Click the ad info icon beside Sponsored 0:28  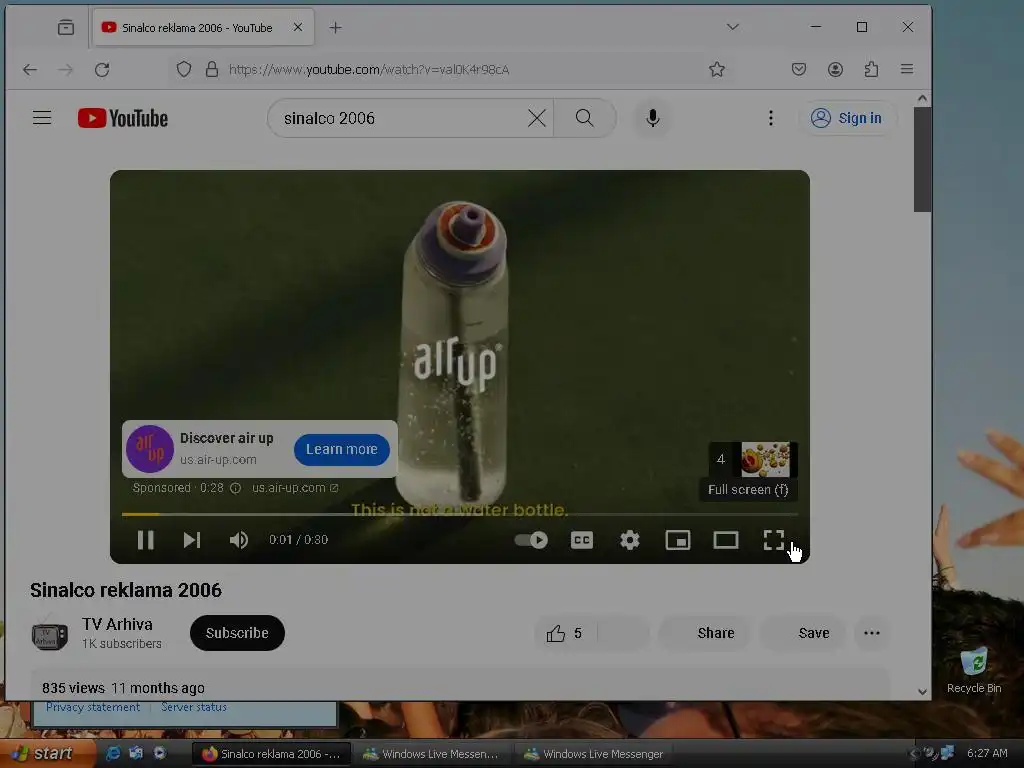(x=236, y=488)
